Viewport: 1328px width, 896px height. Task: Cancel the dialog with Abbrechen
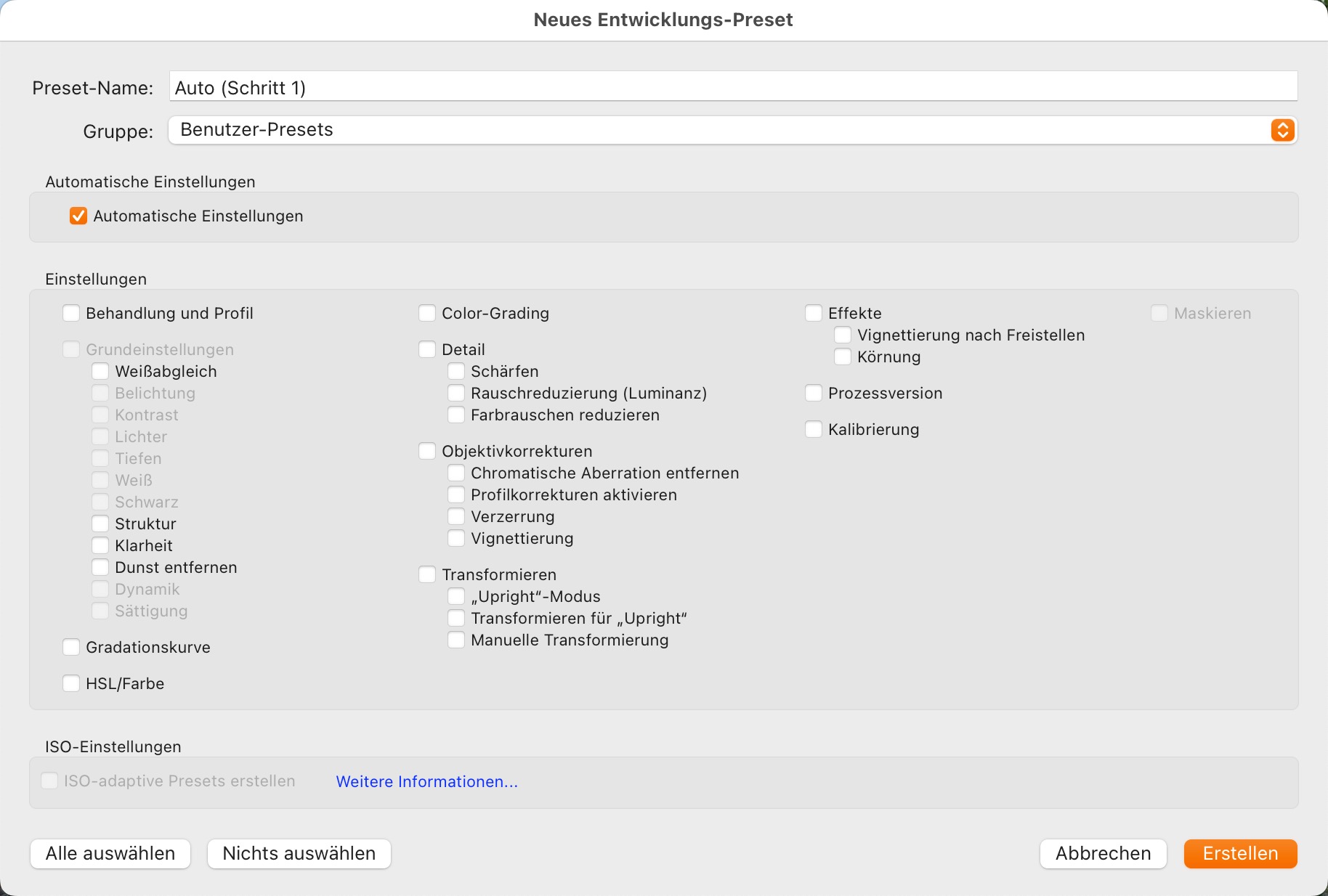click(x=1103, y=854)
